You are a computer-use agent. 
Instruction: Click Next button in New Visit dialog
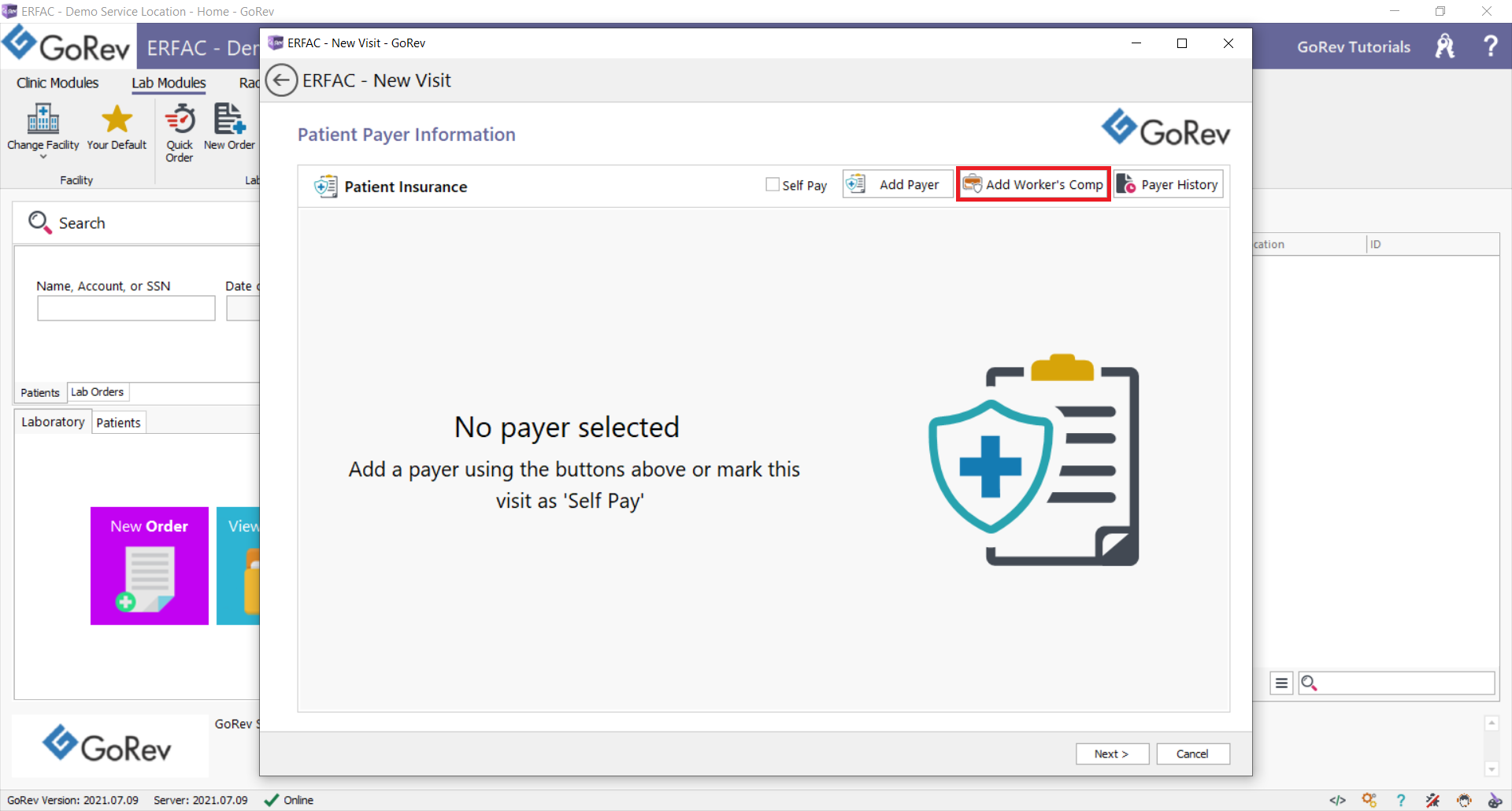[1112, 754]
